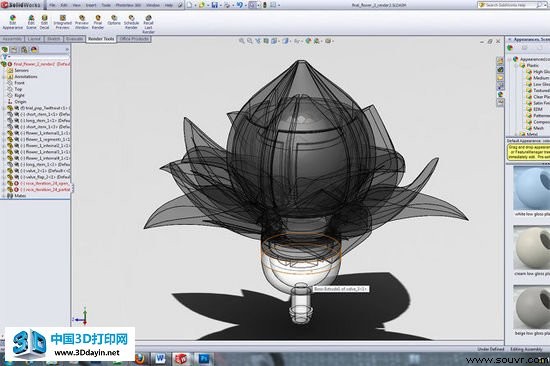The width and height of the screenshot is (550, 366).
Task: Select the Edit Decal tool
Action: (44, 22)
